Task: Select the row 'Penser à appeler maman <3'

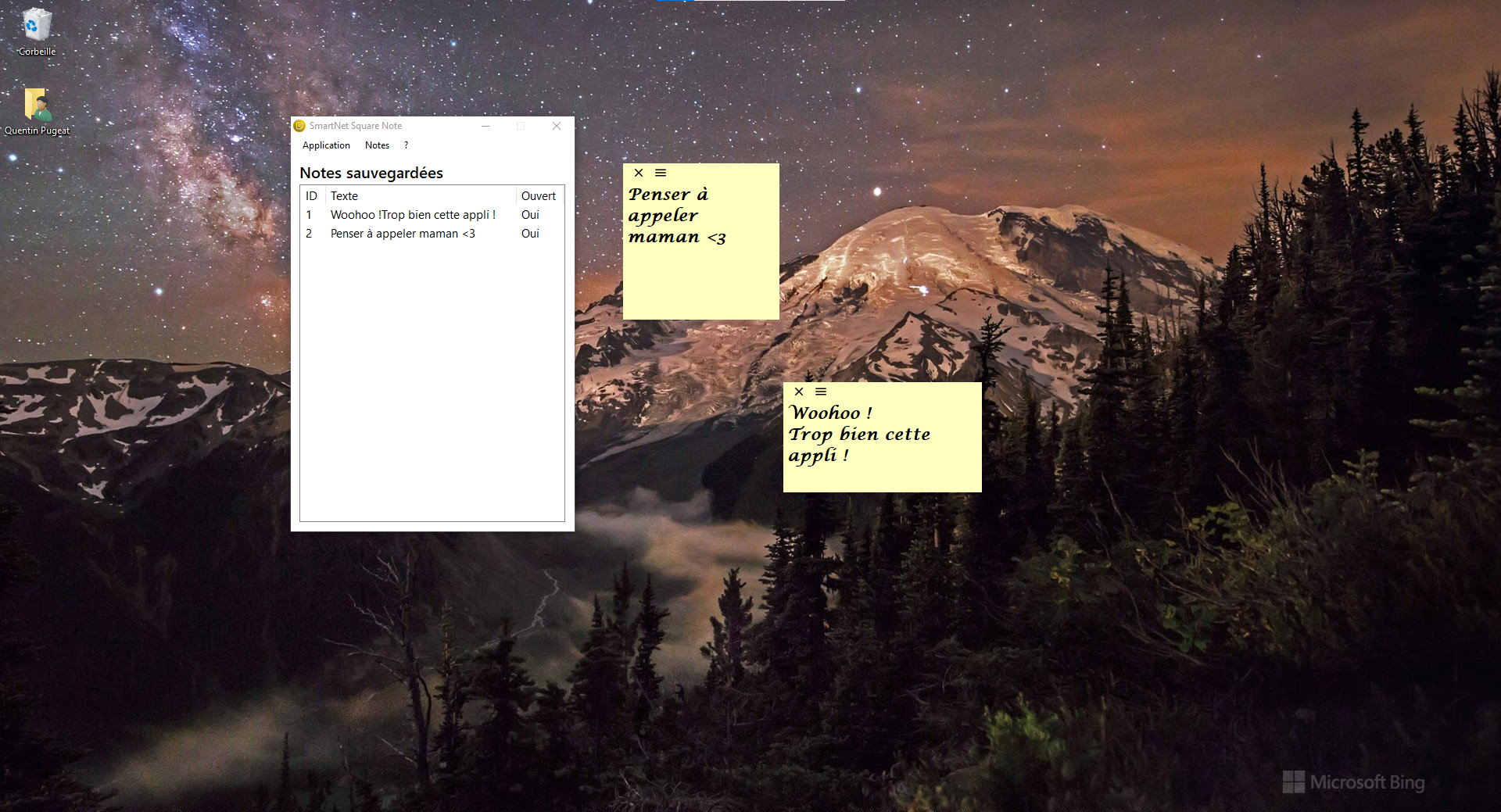Action: click(x=432, y=234)
